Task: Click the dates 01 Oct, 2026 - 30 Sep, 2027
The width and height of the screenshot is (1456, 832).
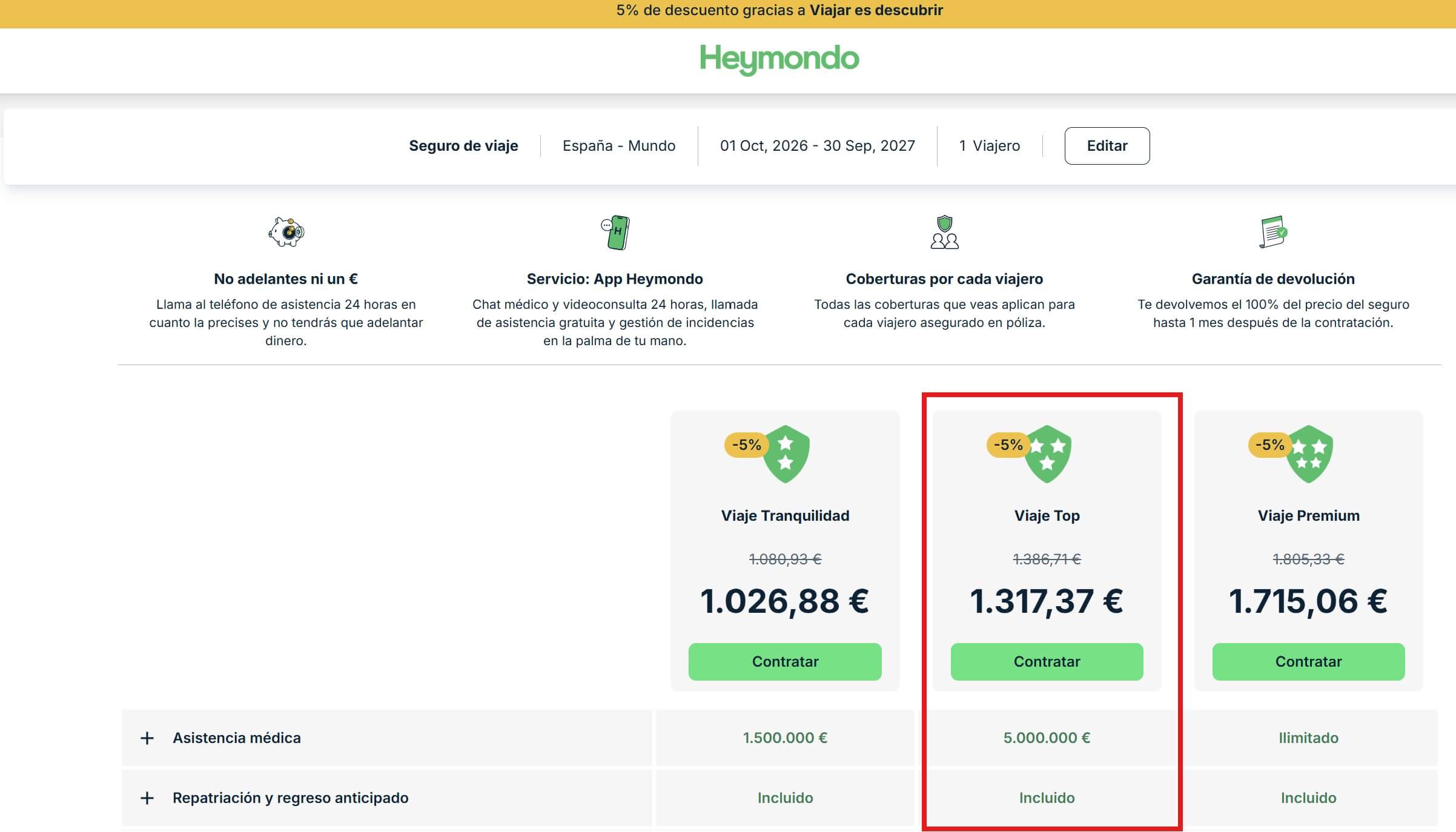Action: tap(818, 146)
